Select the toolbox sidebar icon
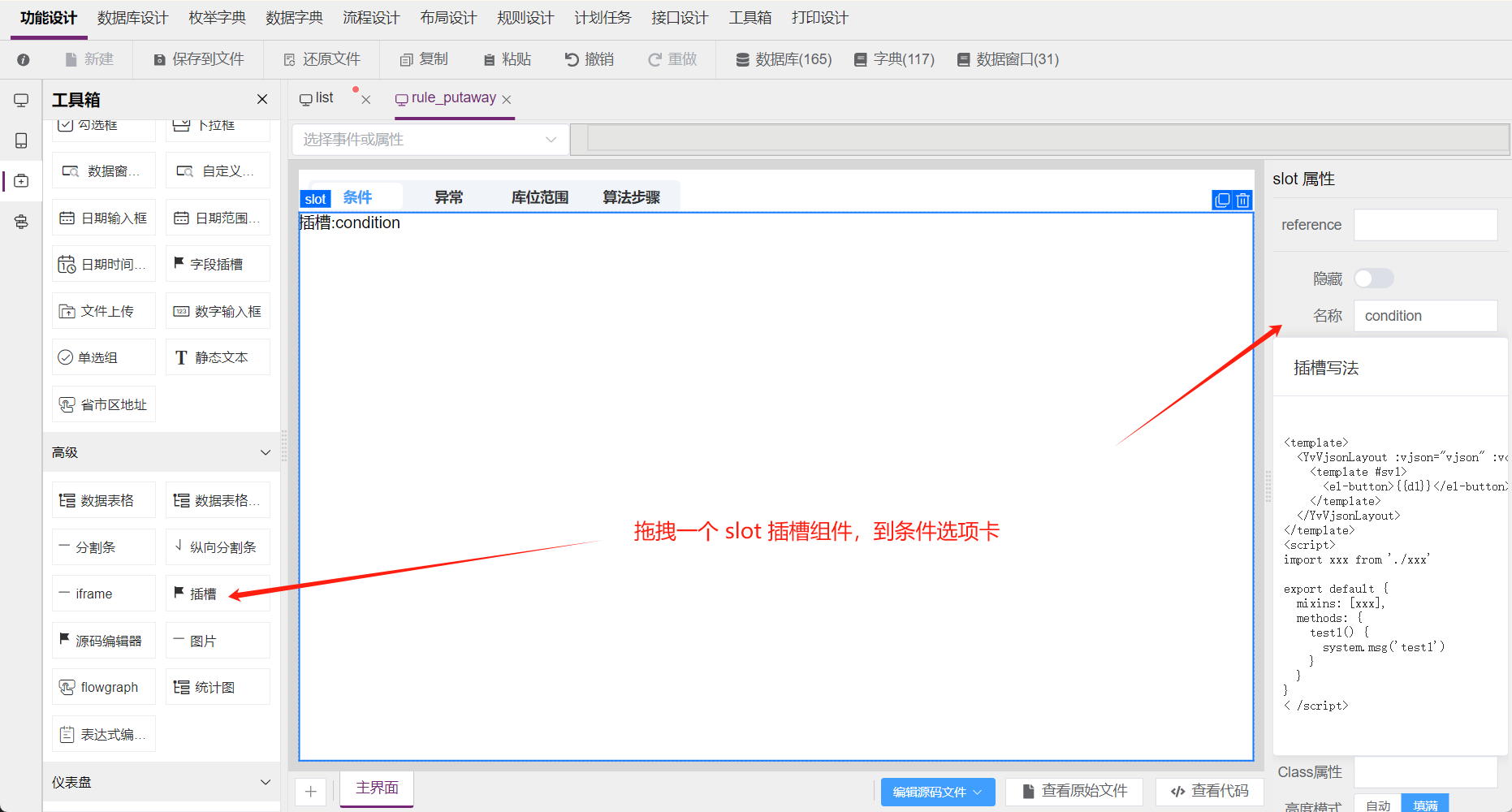 (21, 181)
